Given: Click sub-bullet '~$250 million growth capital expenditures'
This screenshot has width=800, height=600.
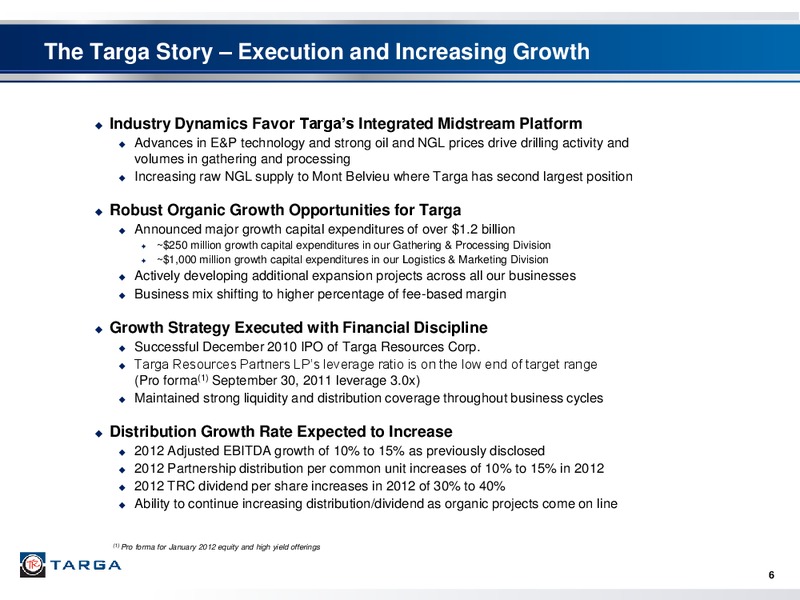Looking at the screenshot, I should click(x=354, y=245).
